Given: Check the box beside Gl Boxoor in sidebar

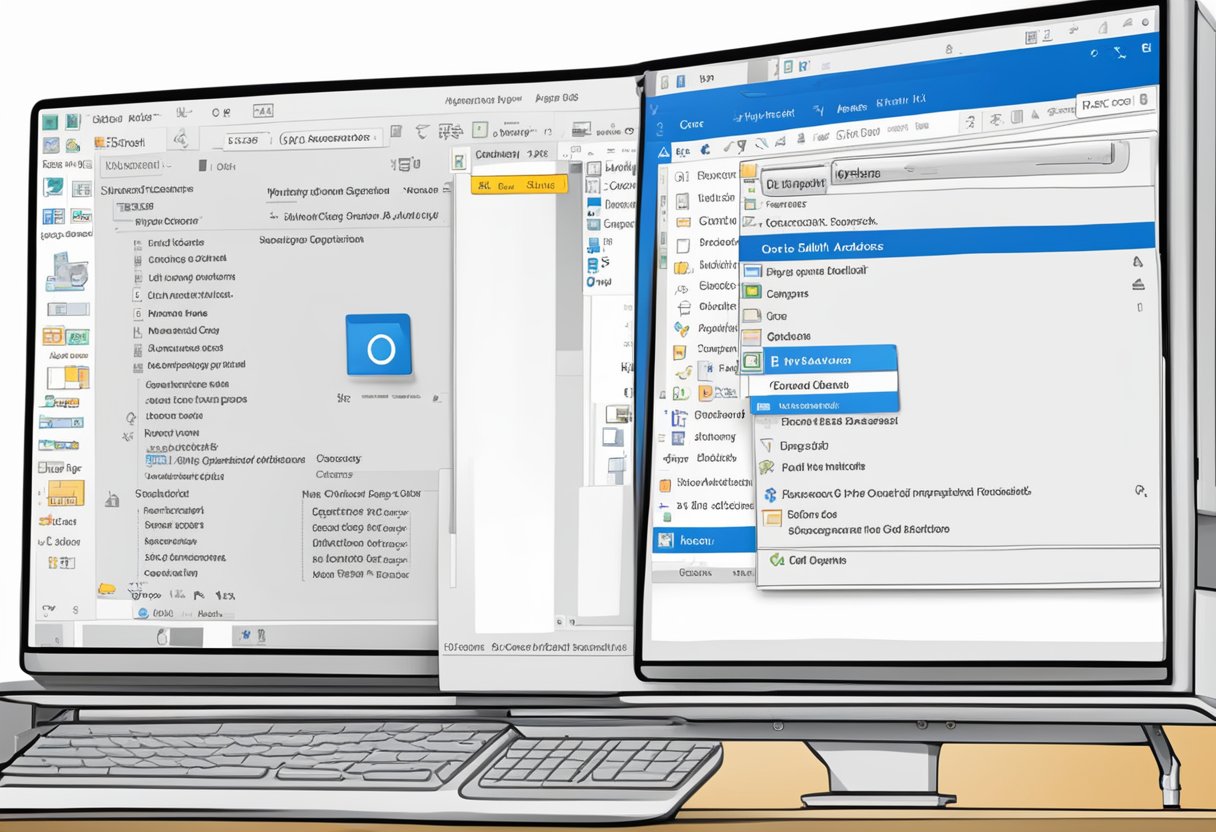Looking at the screenshot, I should (682, 176).
